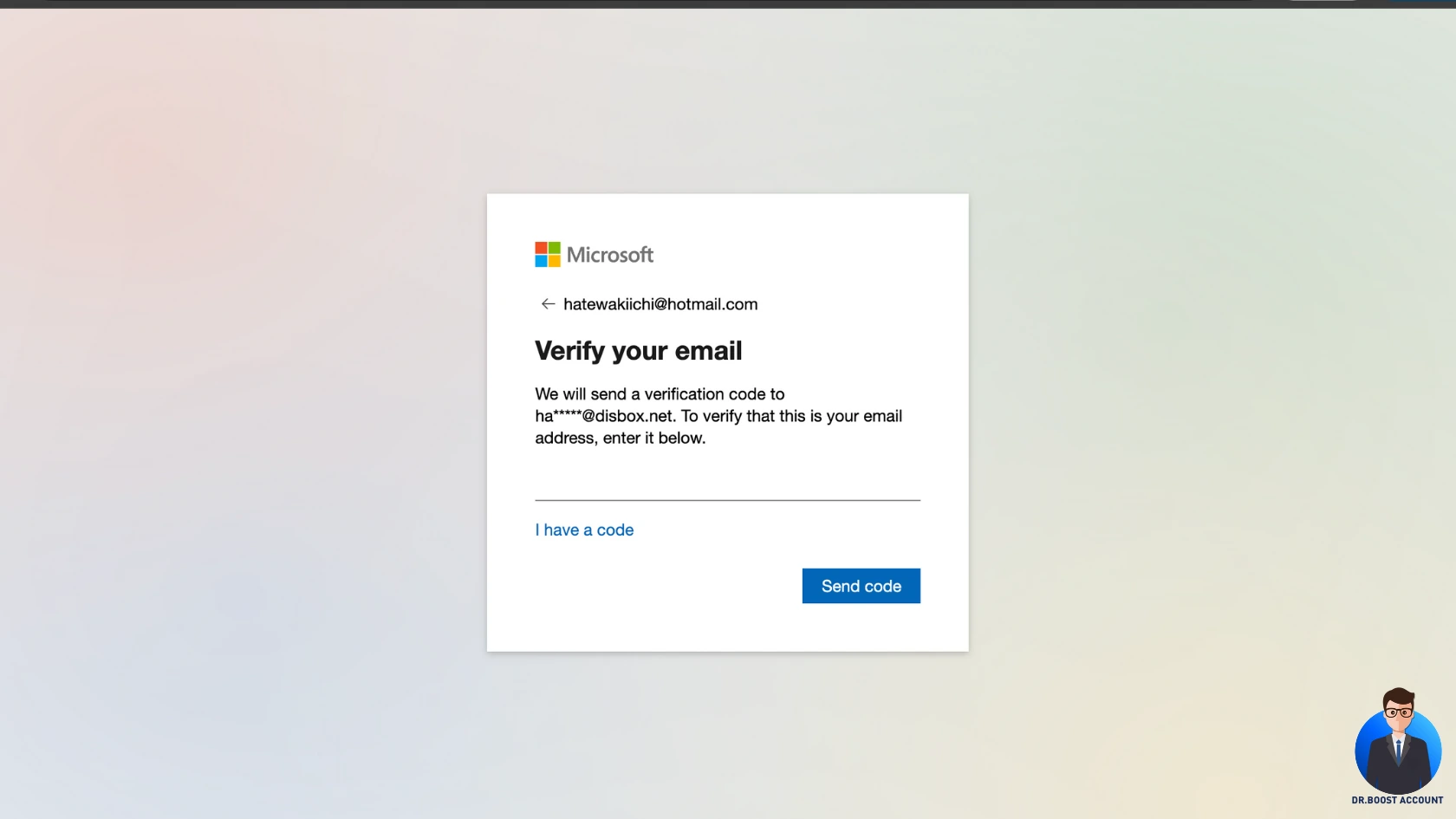This screenshot has width=1456, height=819.
Task: Click the back arrow beside the email address
Action: tap(548, 304)
